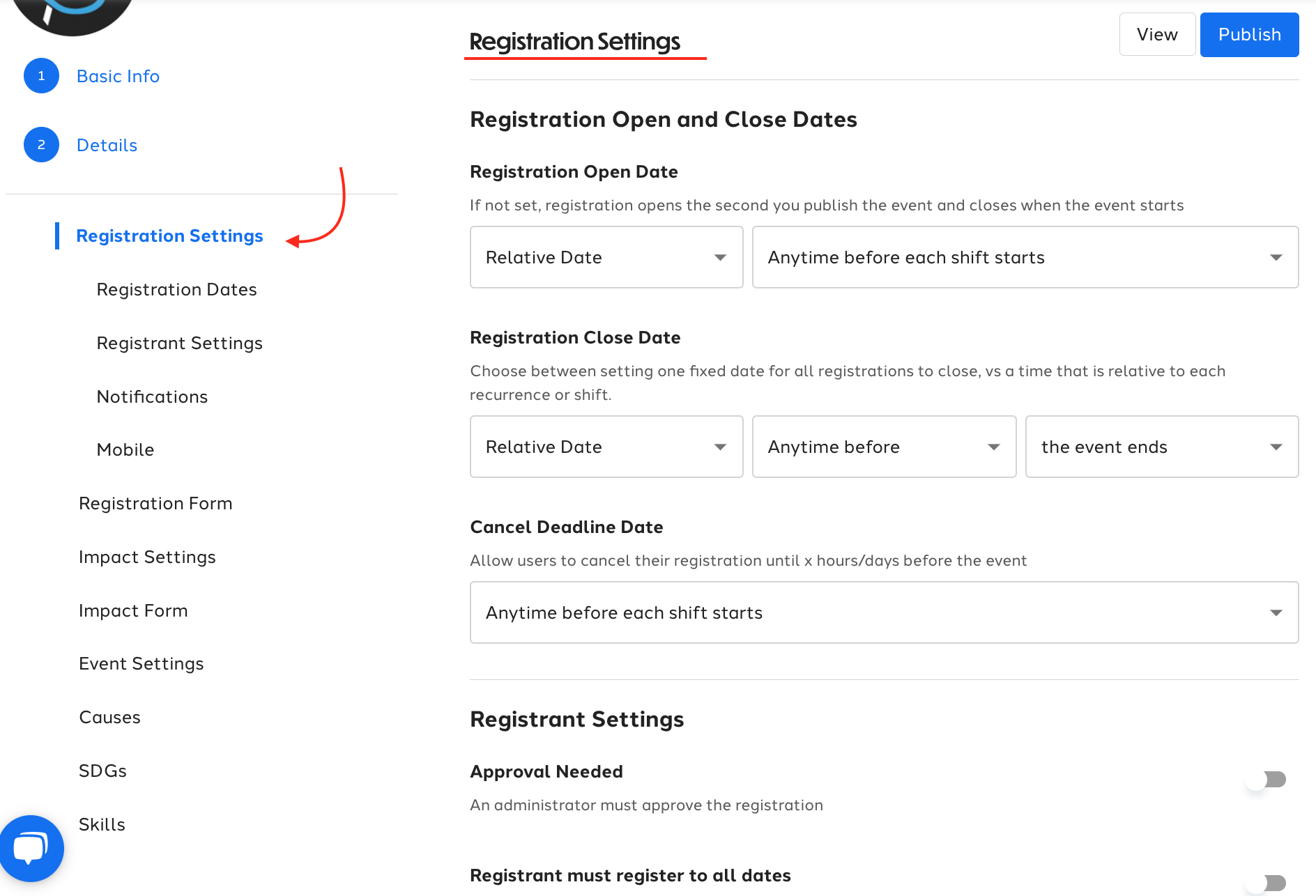Open Notifications sidebar item
Image resolution: width=1316 pixels, height=896 pixels.
[152, 396]
